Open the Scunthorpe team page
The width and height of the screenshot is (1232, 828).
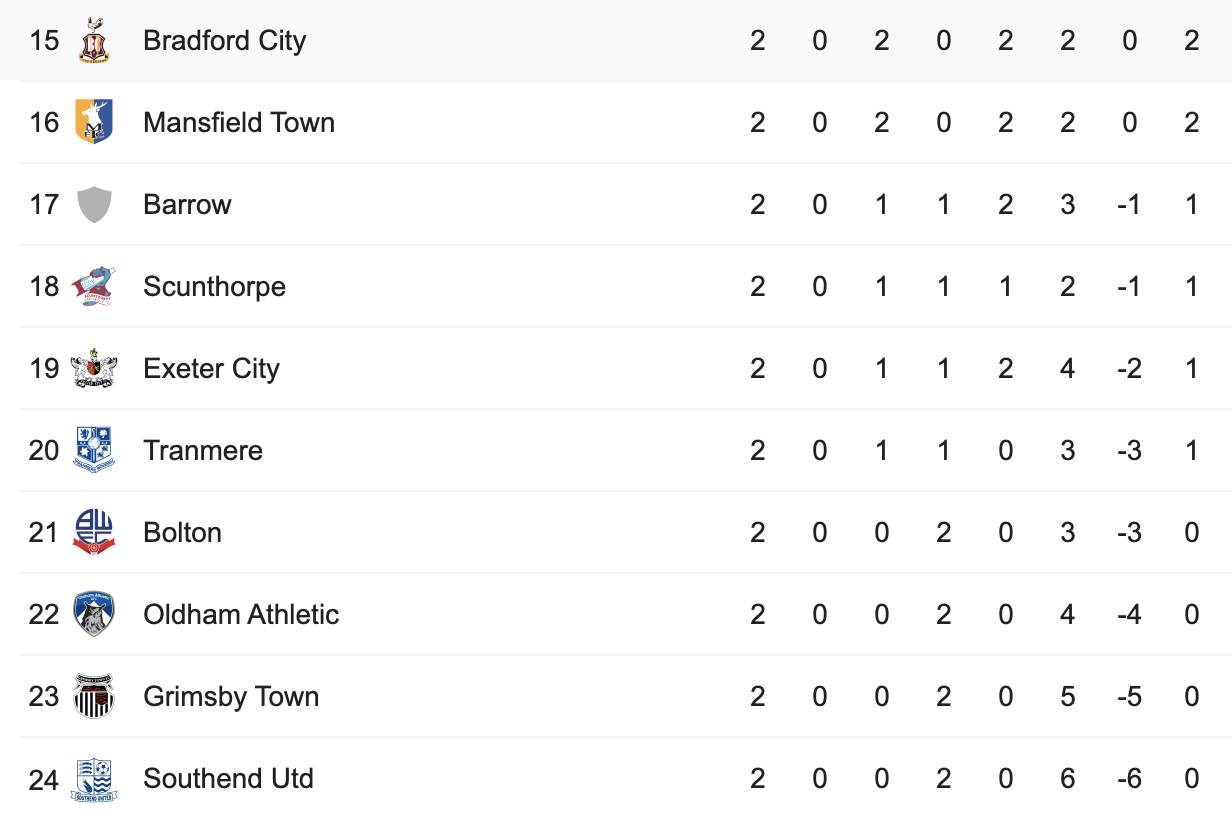tap(215, 287)
